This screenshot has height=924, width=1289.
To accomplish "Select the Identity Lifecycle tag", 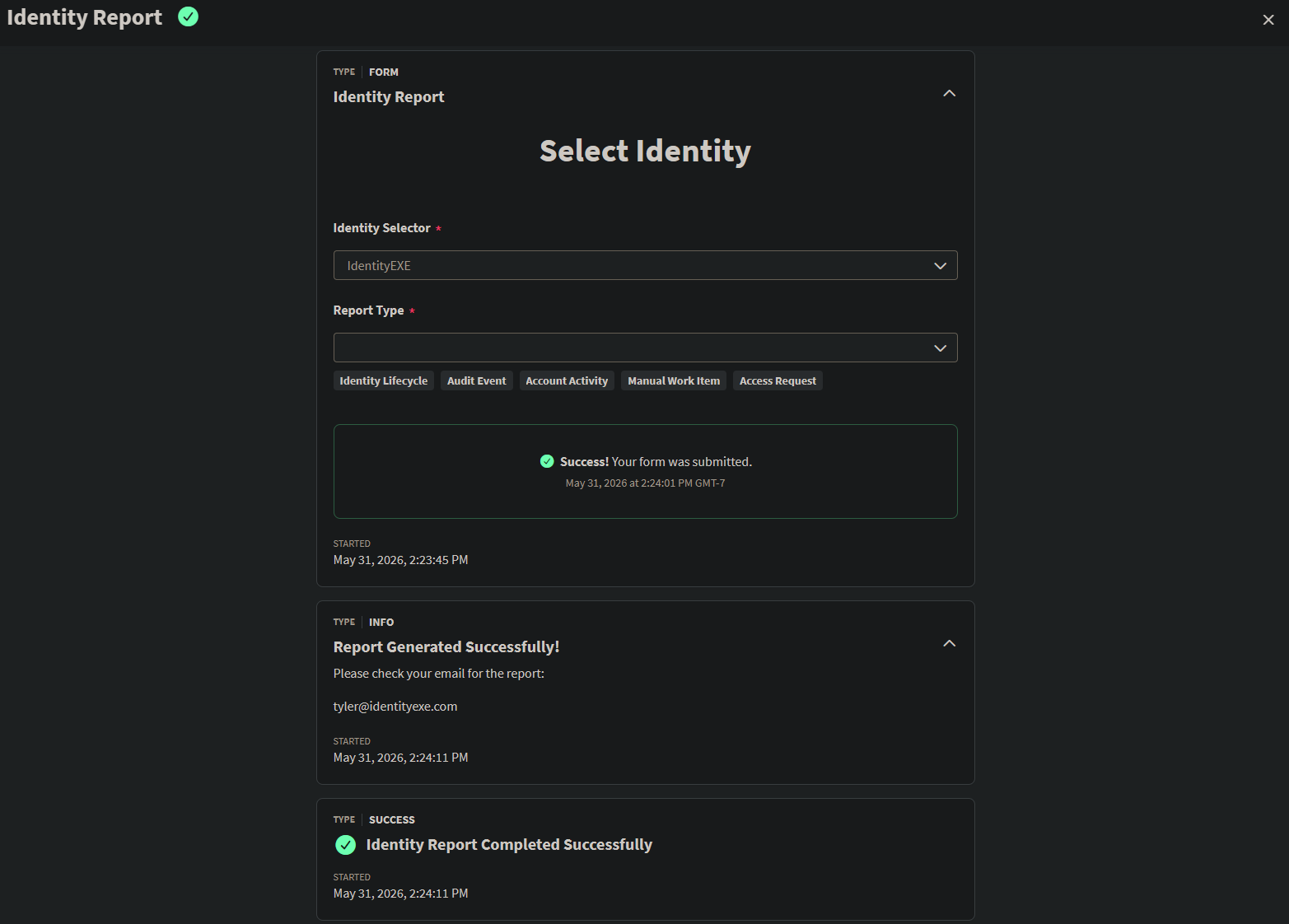I will pyautogui.click(x=384, y=380).
